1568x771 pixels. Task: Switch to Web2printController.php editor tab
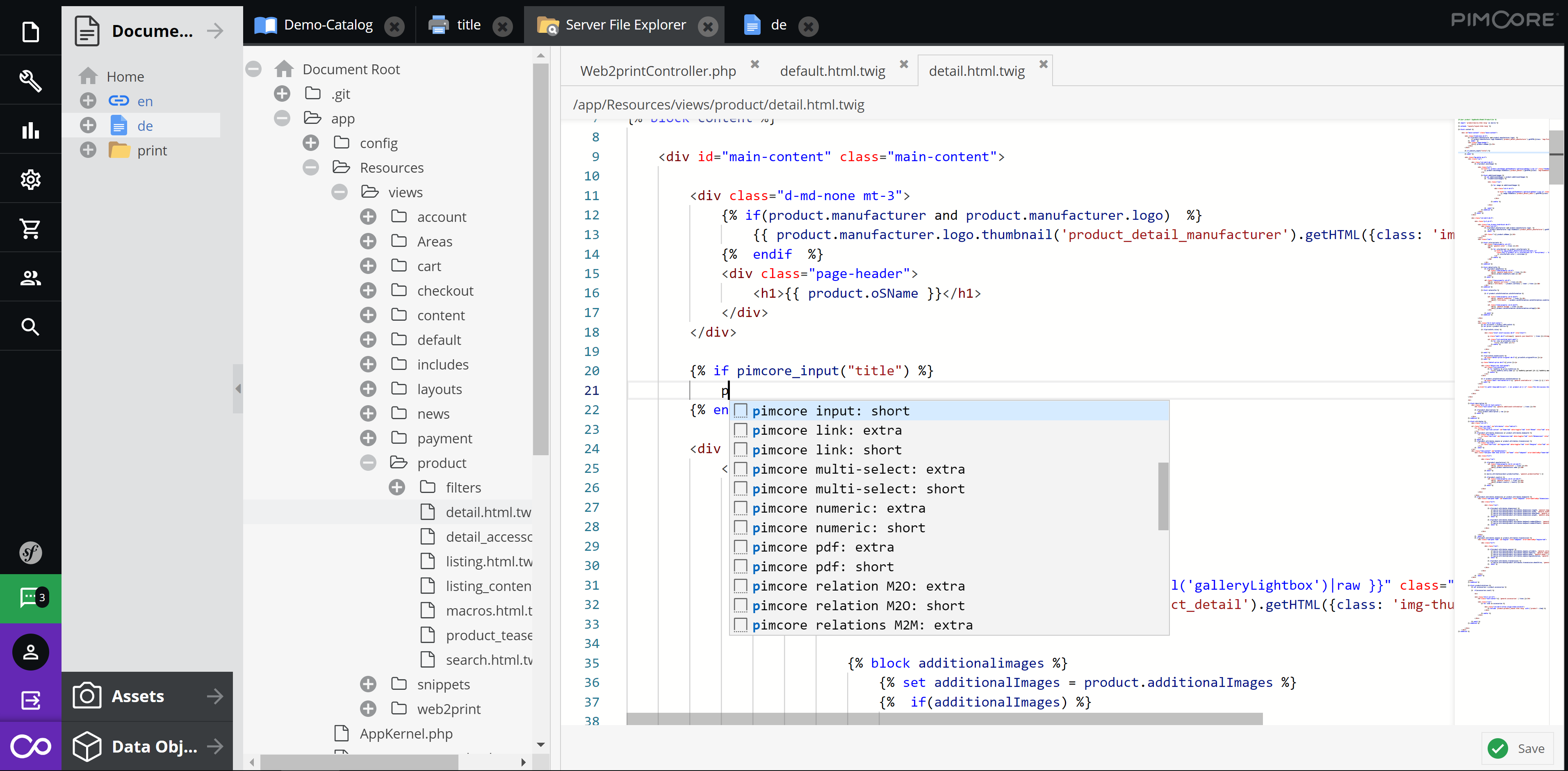point(657,71)
